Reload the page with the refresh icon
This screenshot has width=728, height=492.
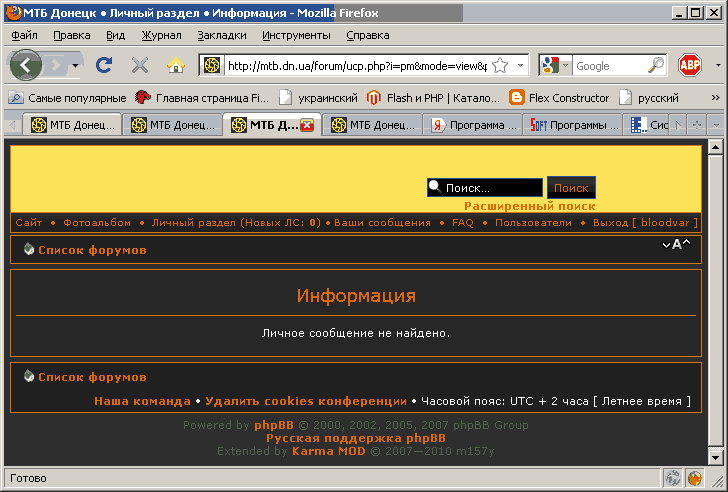point(103,65)
